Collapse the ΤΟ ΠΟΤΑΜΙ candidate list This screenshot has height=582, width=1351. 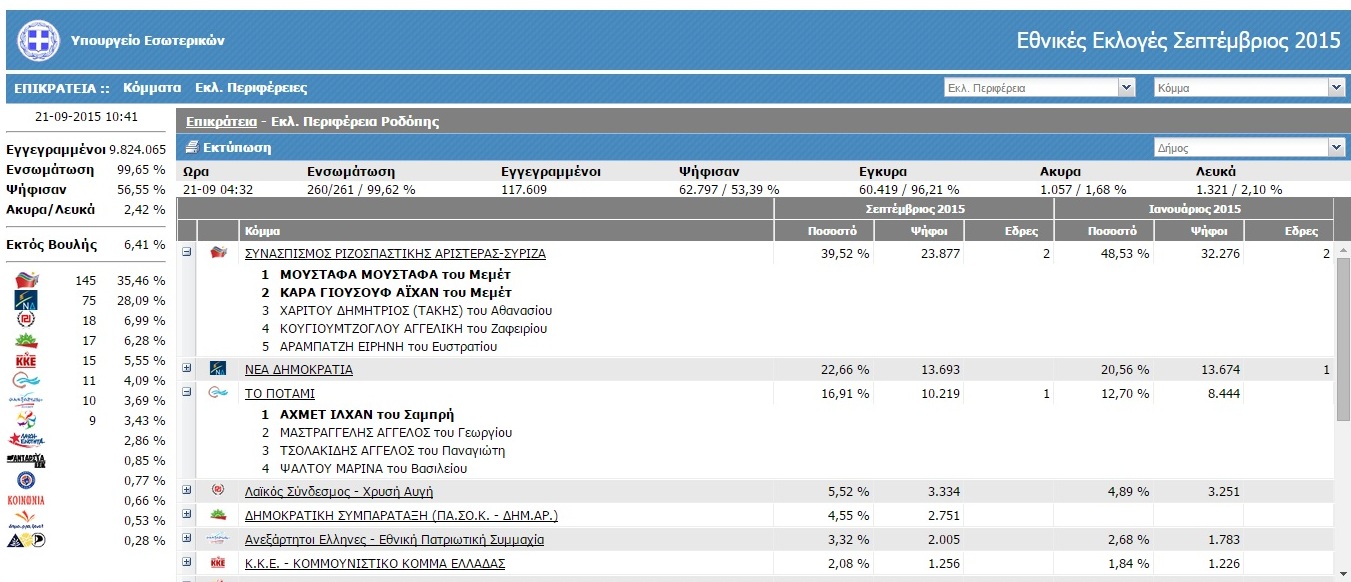187,393
